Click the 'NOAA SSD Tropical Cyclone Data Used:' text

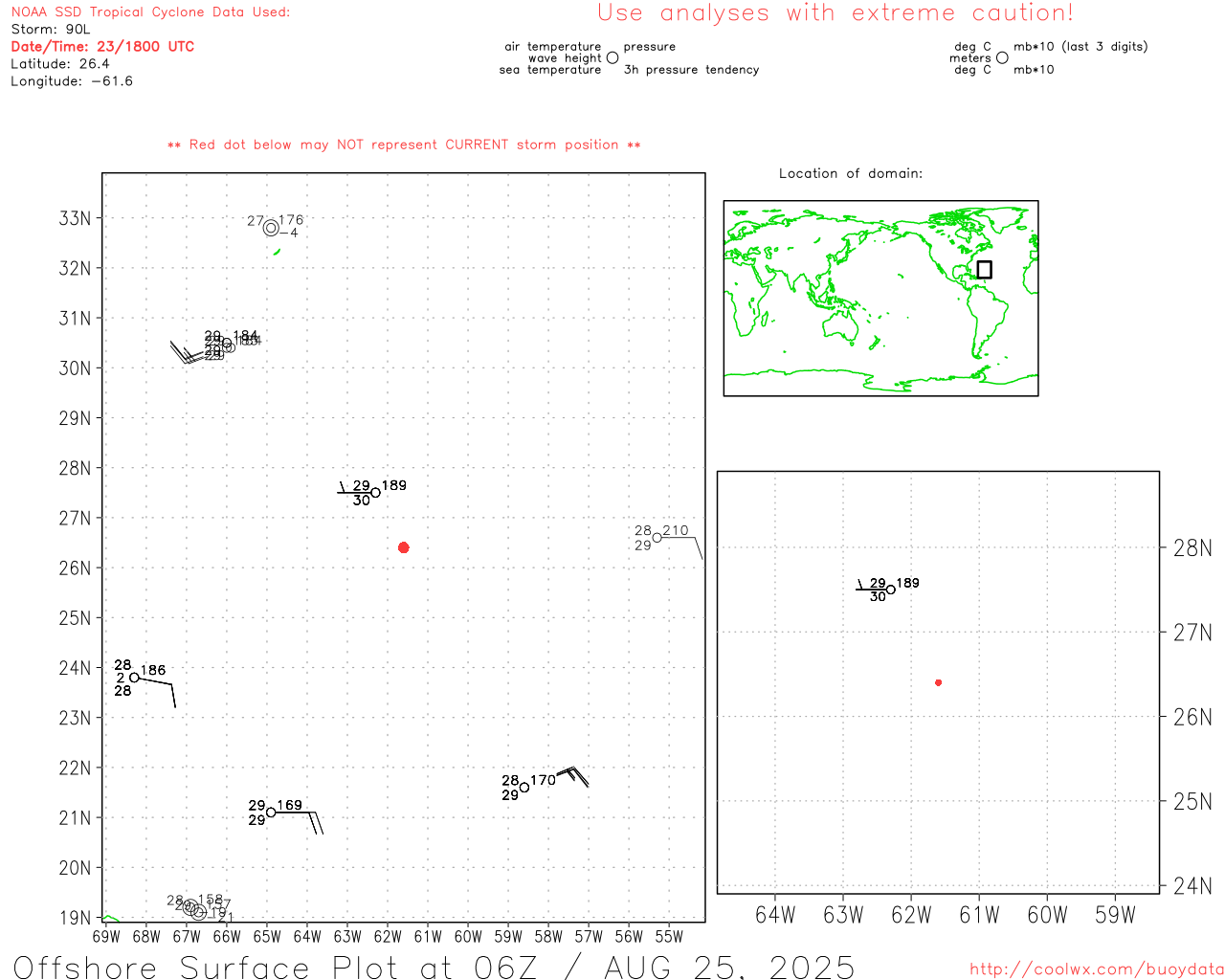(x=150, y=12)
